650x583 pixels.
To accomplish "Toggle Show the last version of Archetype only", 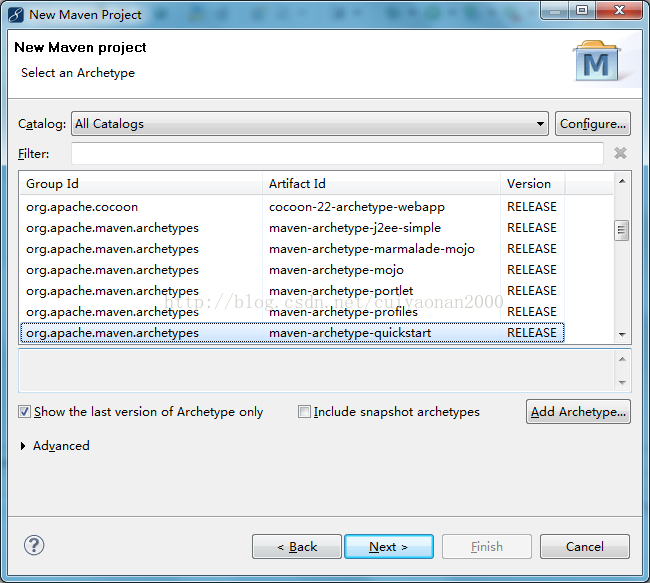I will tap(24, 412).
